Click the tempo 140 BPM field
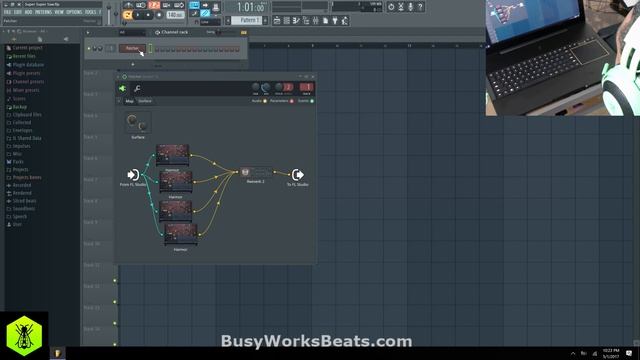Viewport: 640px width, 360px height. click(x=175, y=15)
